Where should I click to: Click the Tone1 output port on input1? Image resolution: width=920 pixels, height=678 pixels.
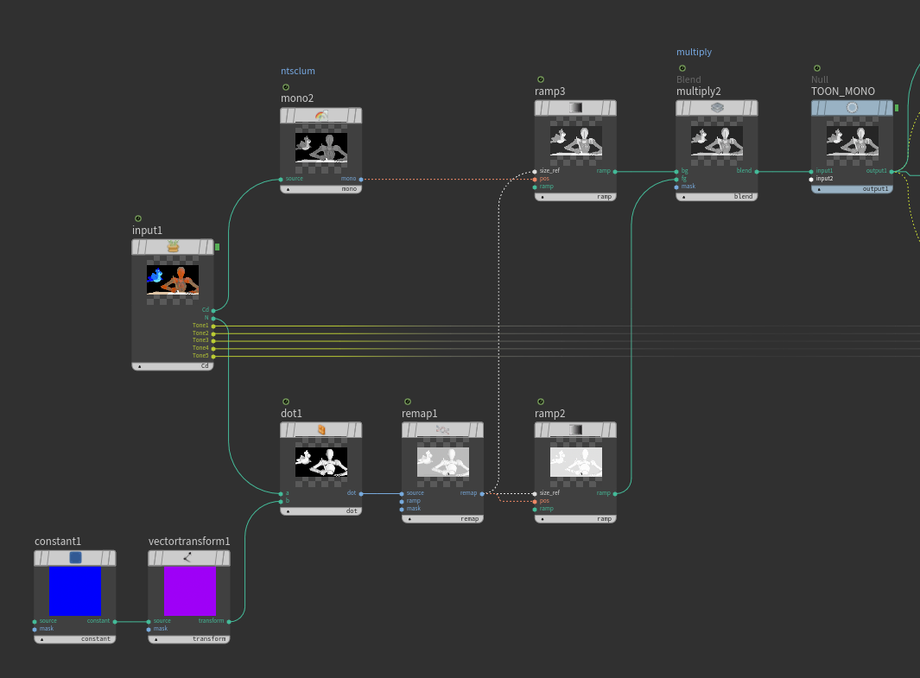click(x=213, y=325)
